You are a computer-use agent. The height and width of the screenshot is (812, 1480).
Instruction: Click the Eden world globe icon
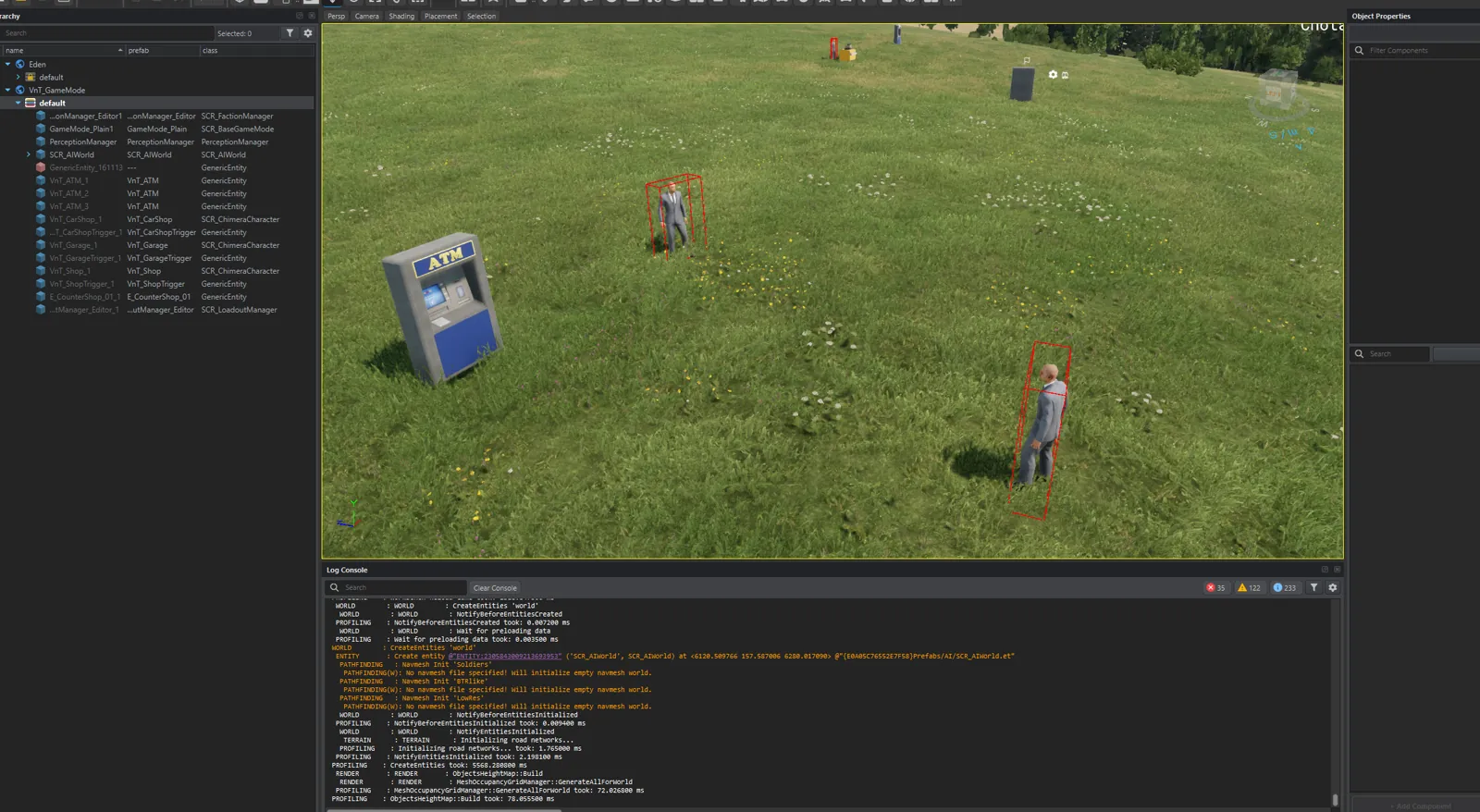tap(19, 64)
